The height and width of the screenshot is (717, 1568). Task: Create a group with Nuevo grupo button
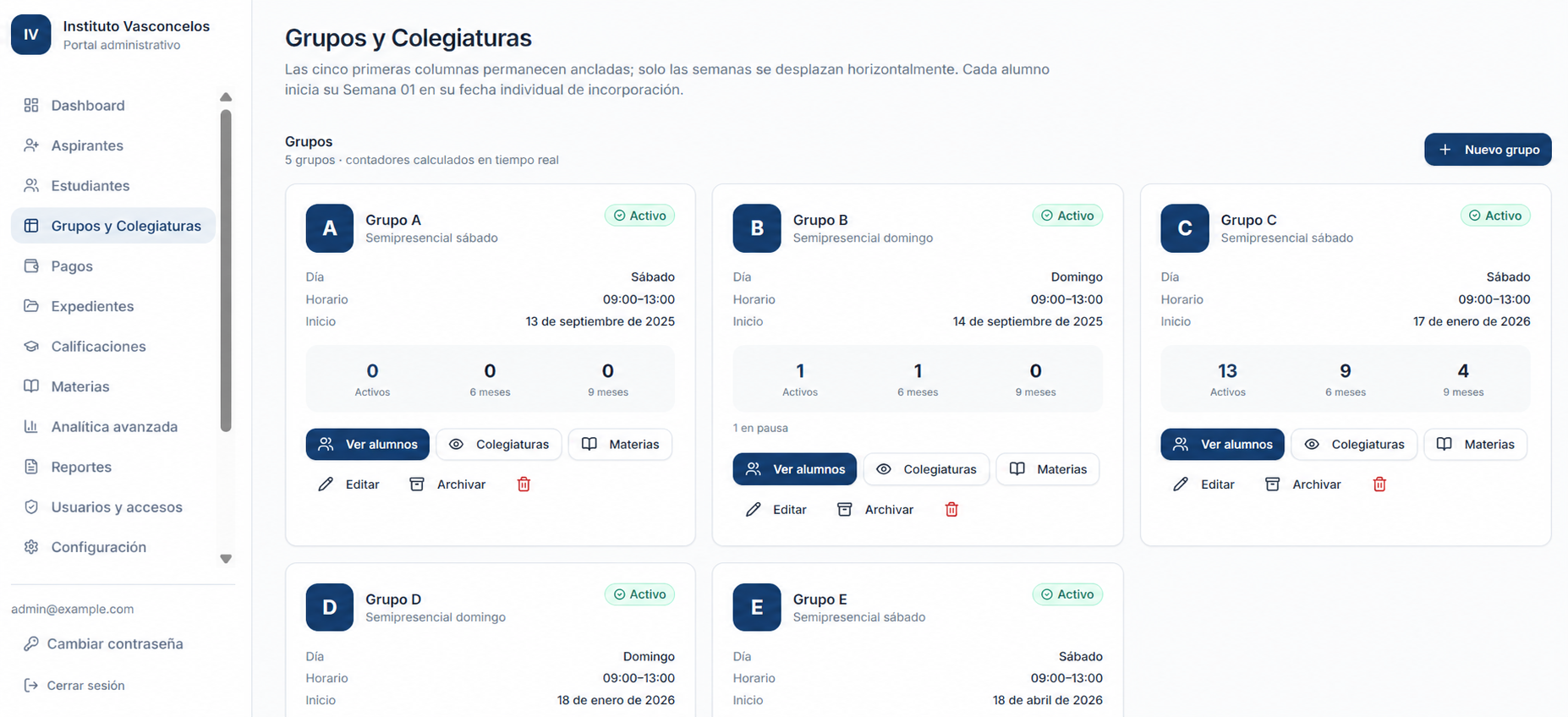(x=1488, y=150)
